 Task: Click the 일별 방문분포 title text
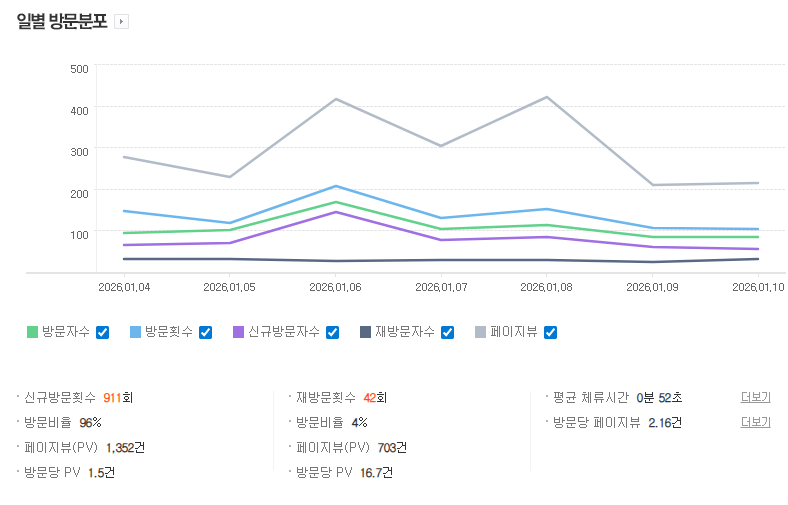click(x=62, y=22)
